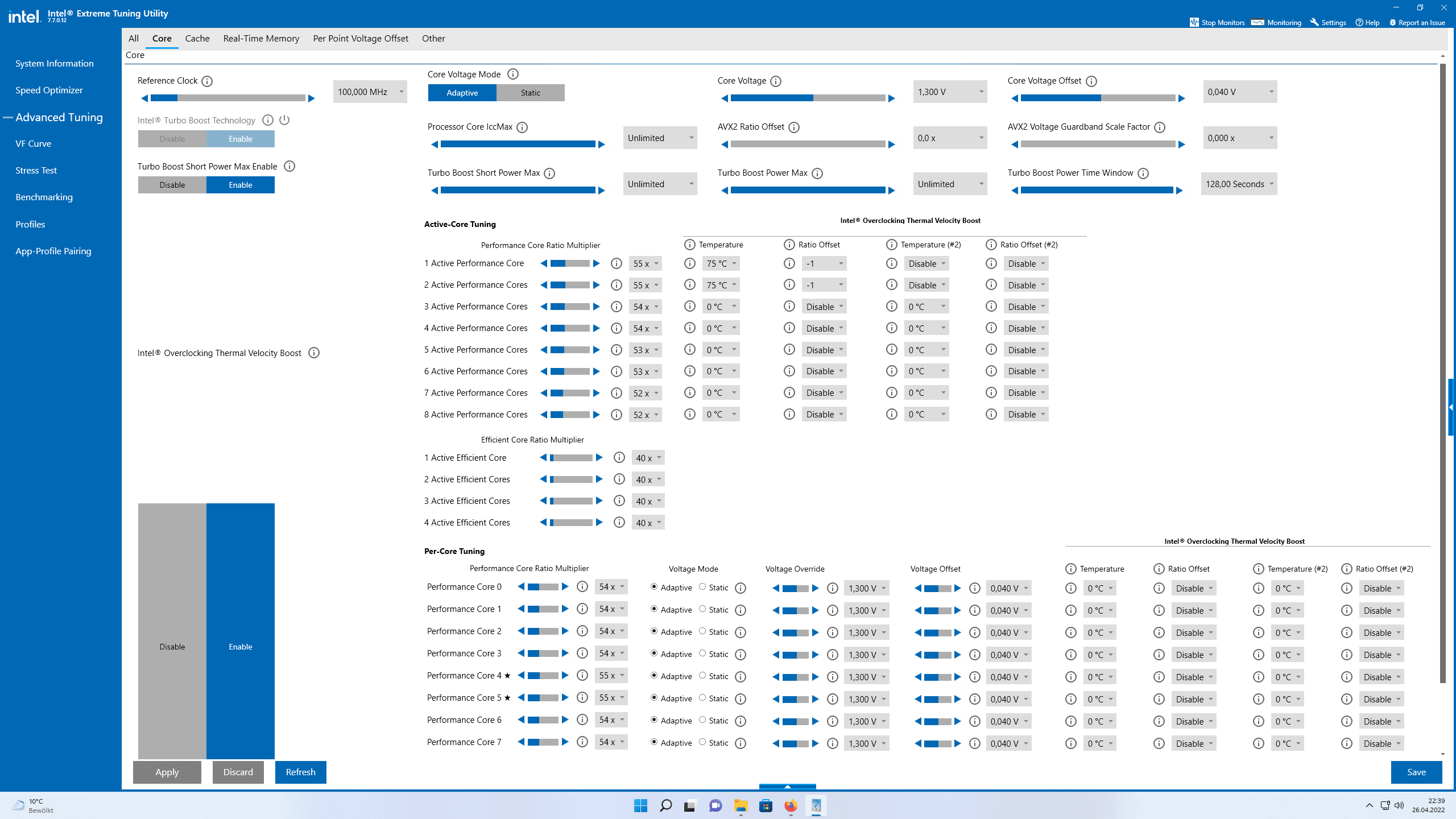
Task: Decrease 1 Active Efficient Core ratio arrow
Action: [543, 457]
